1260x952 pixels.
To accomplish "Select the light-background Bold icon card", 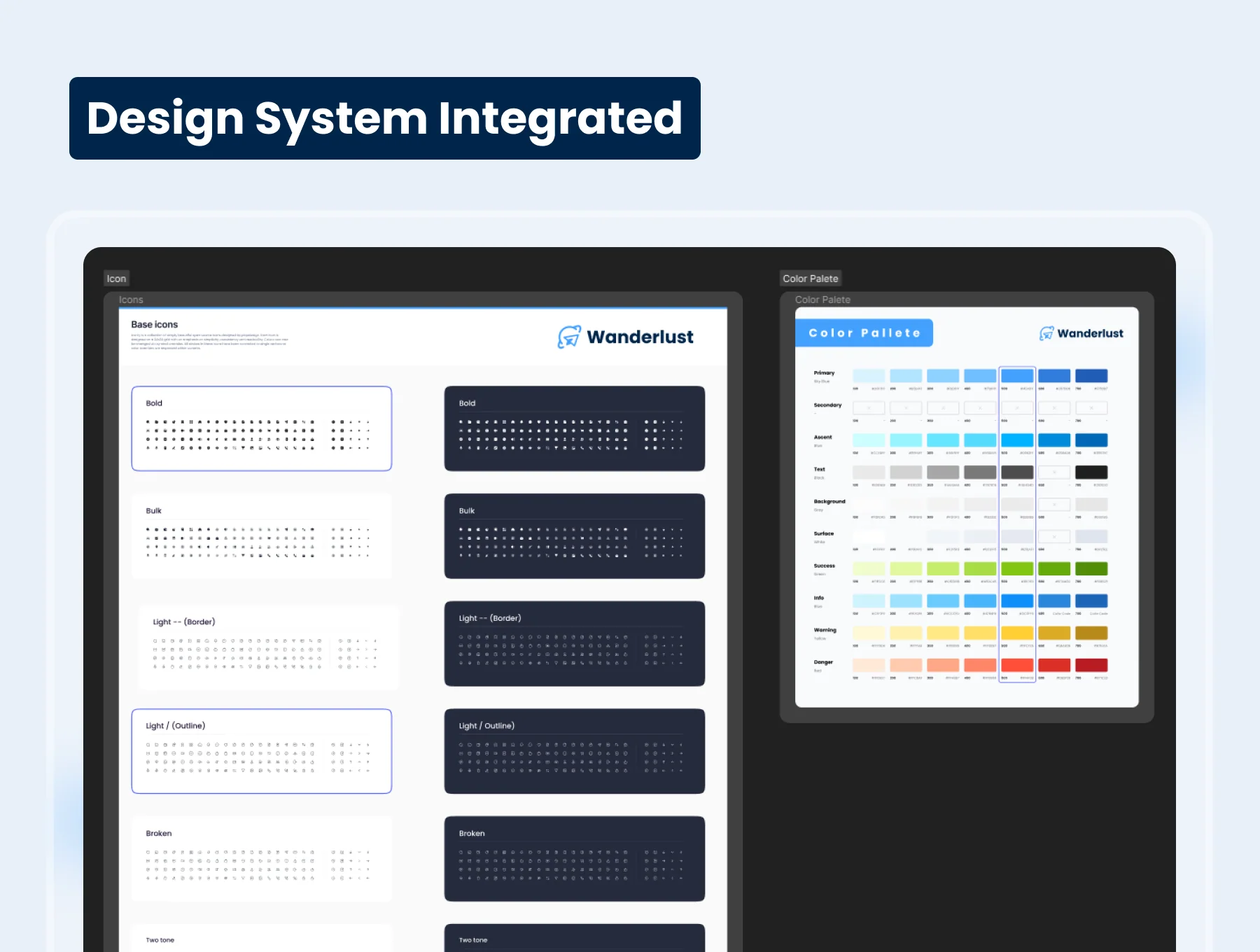I will pos(262,428).
